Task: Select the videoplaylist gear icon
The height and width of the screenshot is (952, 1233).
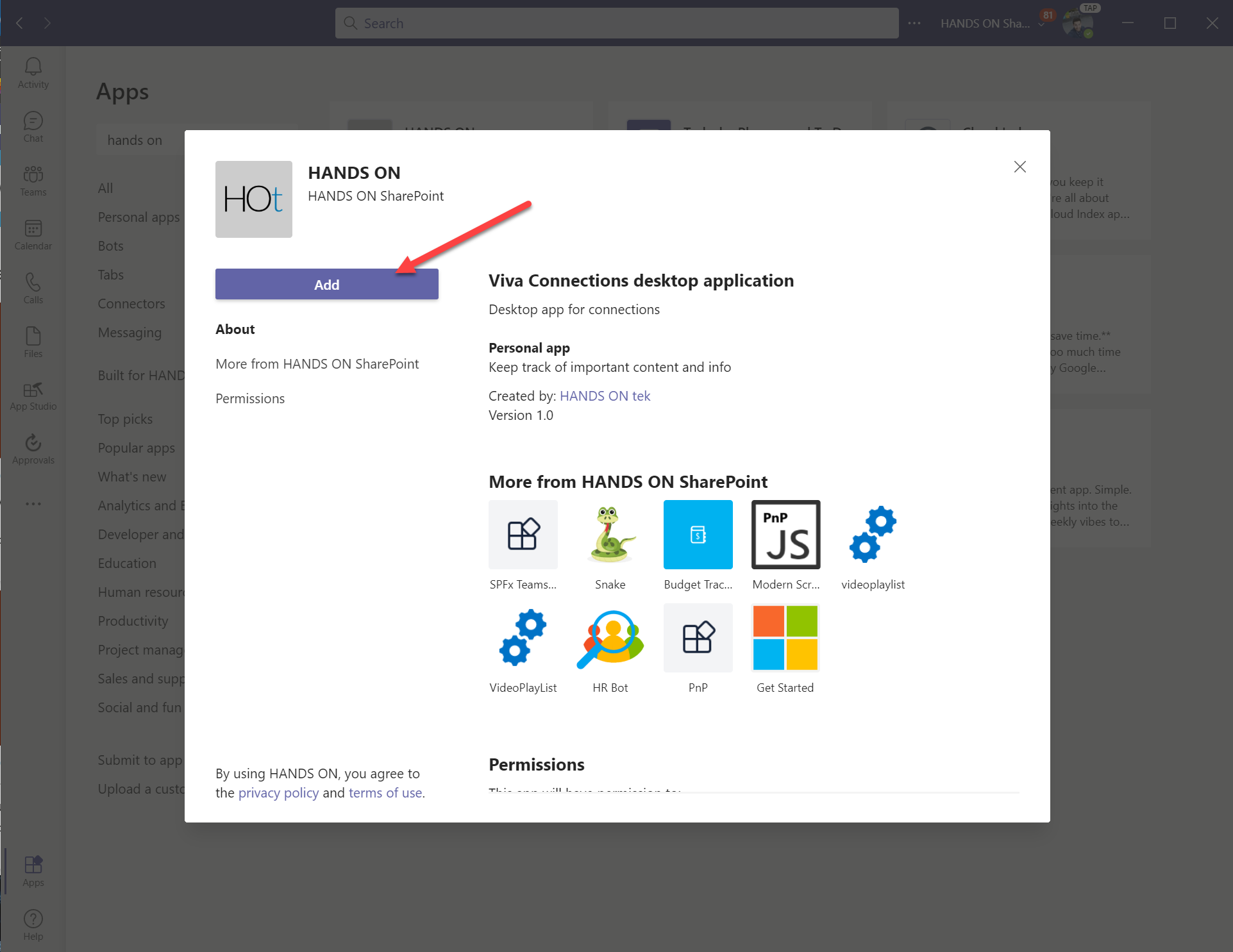Action: [873, 534]
